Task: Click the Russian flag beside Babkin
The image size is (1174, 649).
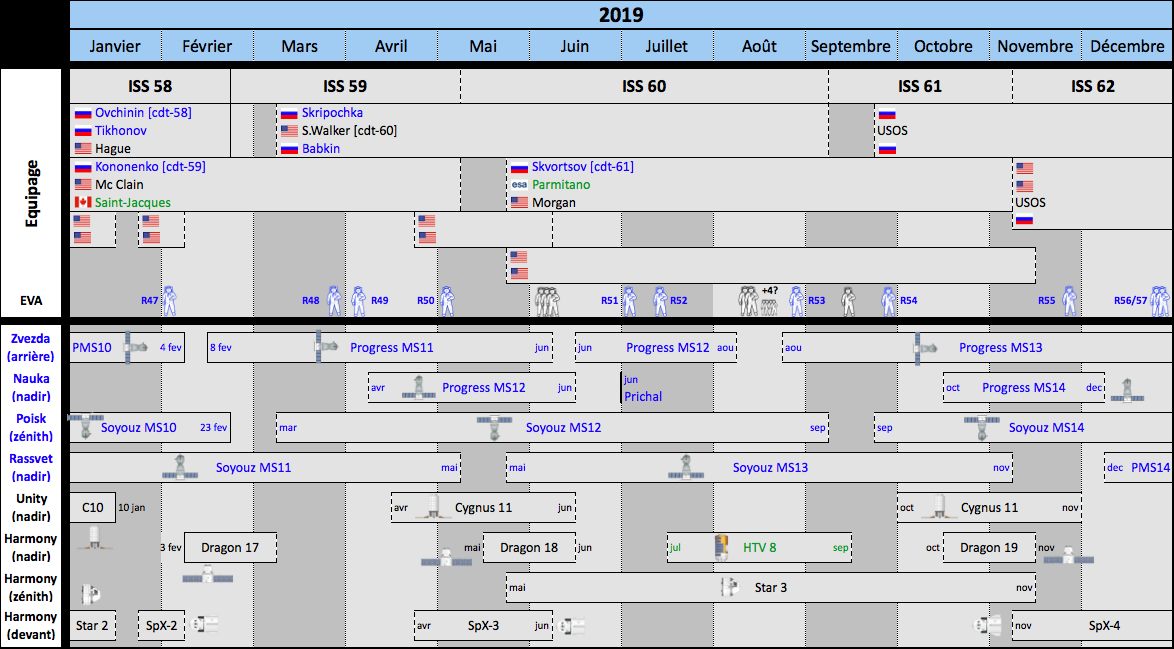Action: coord(289,149)
